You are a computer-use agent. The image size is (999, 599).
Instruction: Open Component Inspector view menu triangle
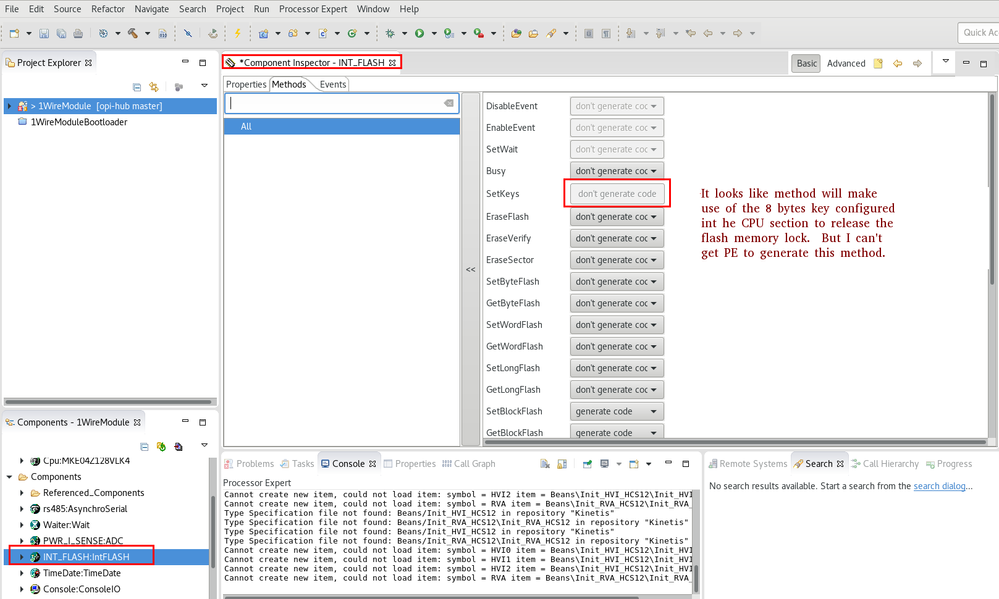pos(945,61)
